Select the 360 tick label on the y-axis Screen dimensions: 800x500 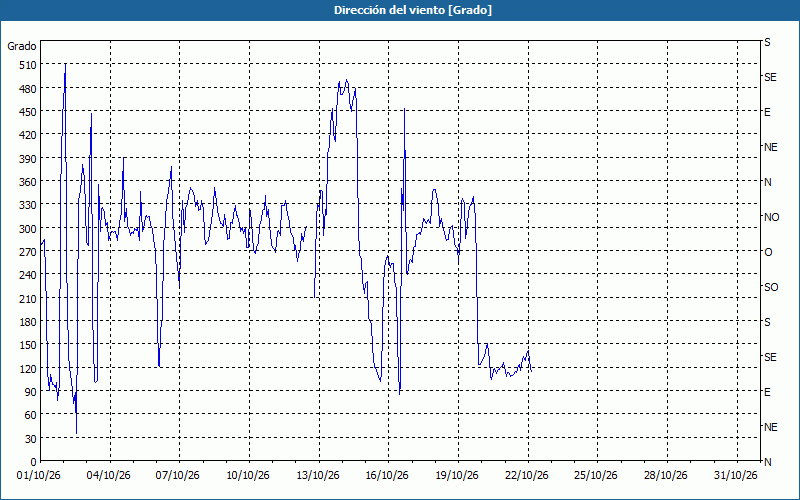(x=28, y=182)
